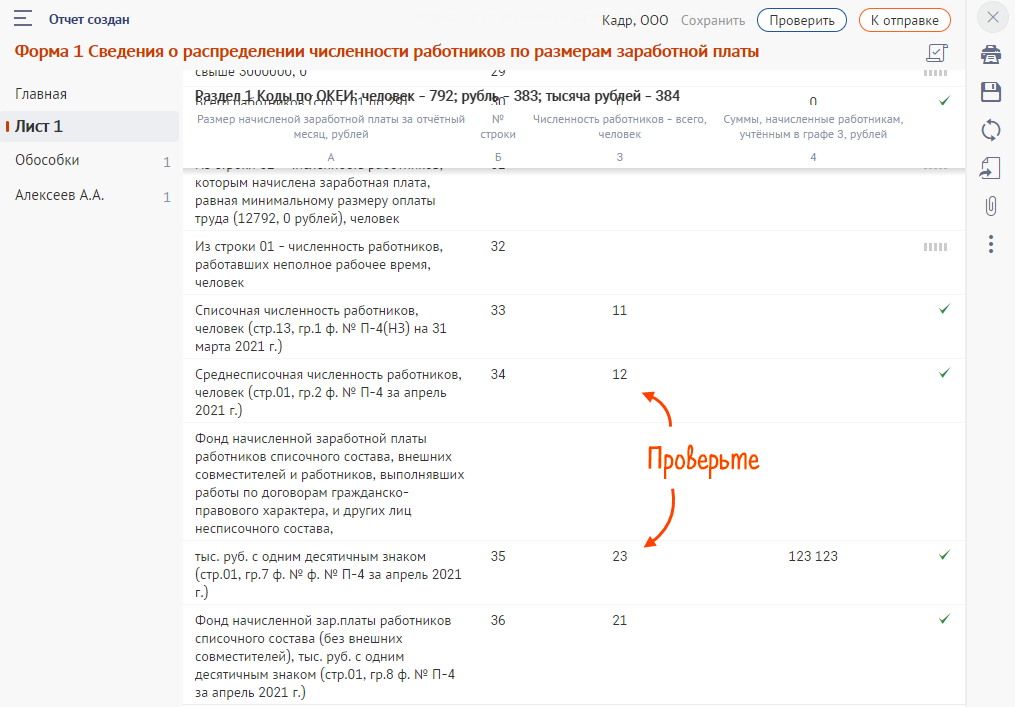1015x707 pixels.
Task: Click value 23 in row 35
Action: (619, 556)
